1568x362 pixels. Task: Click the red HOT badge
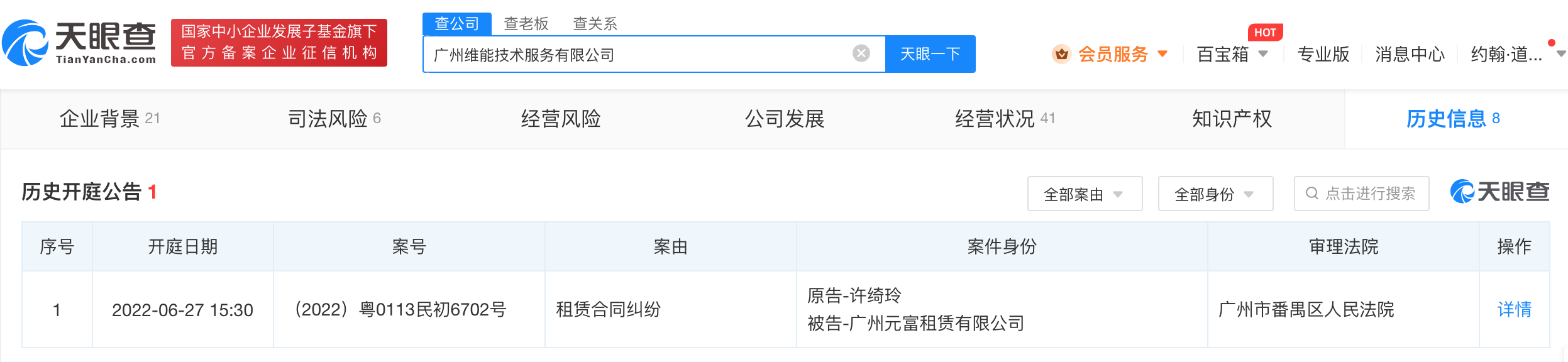point(1265,32)
